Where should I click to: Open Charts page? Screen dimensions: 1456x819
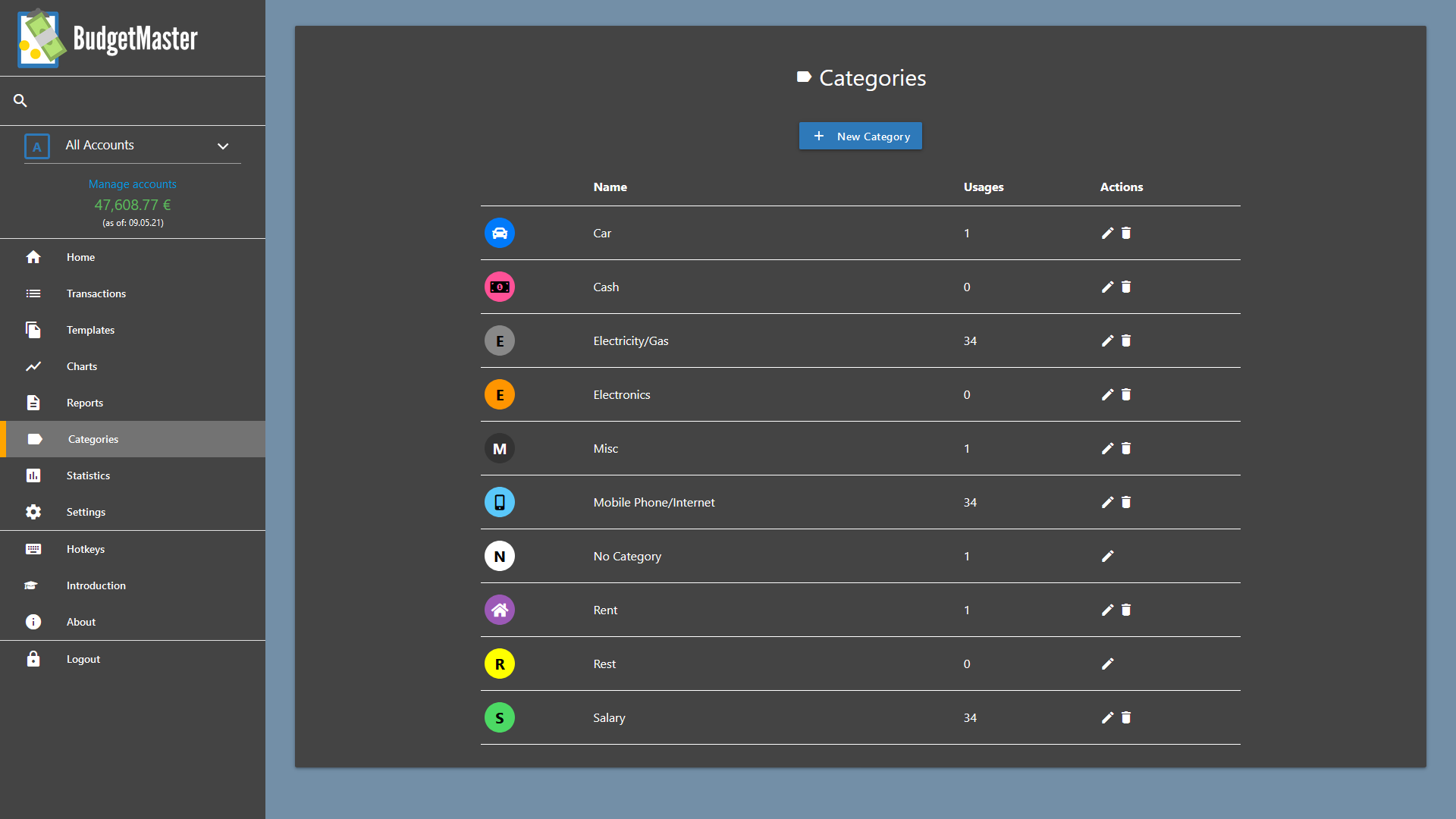pos(133,366)
